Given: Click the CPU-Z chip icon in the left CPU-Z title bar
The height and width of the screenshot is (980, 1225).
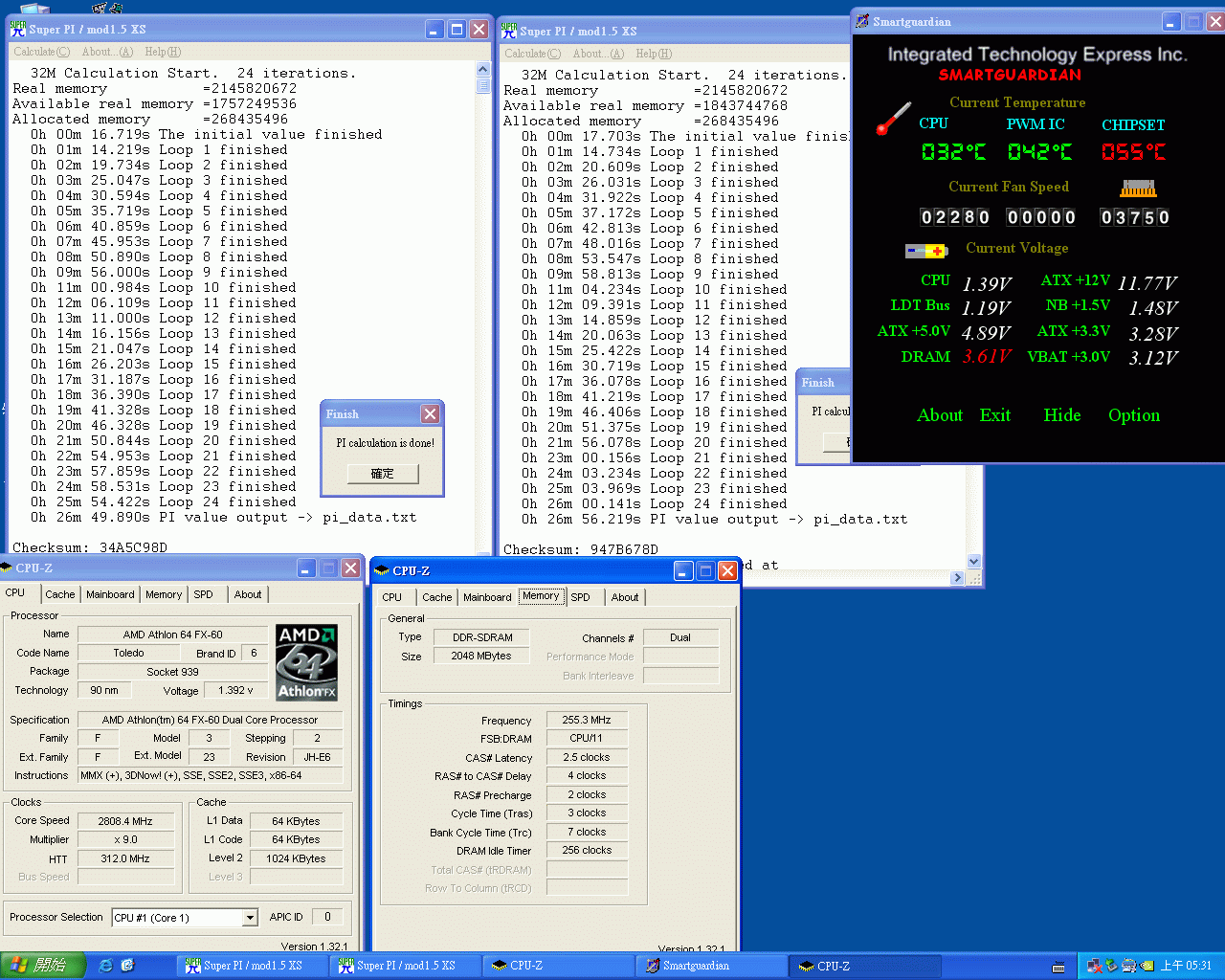Looking at the screenshot, I should click(7, 568).
